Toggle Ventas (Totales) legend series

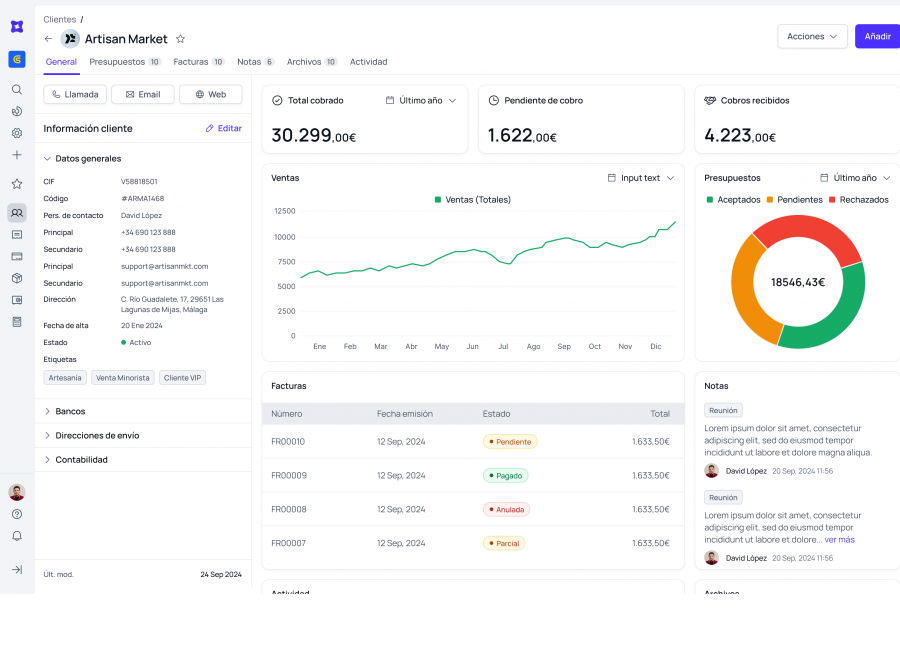[473, 200]
